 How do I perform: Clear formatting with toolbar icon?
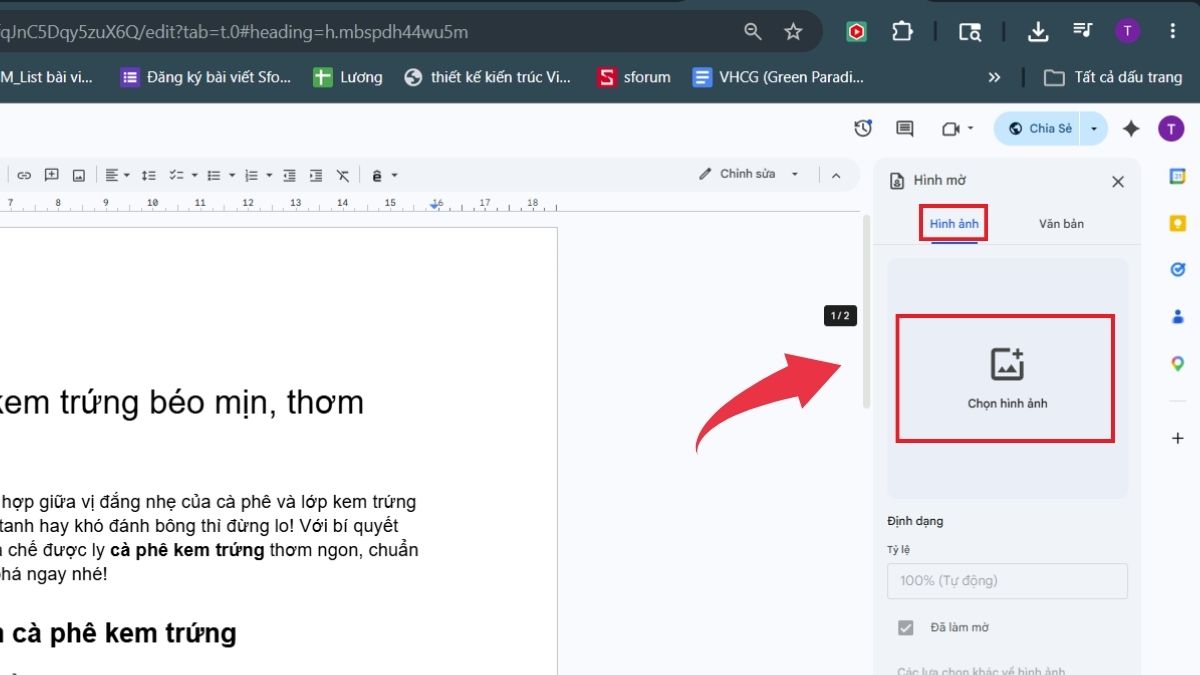coord(343,175)
